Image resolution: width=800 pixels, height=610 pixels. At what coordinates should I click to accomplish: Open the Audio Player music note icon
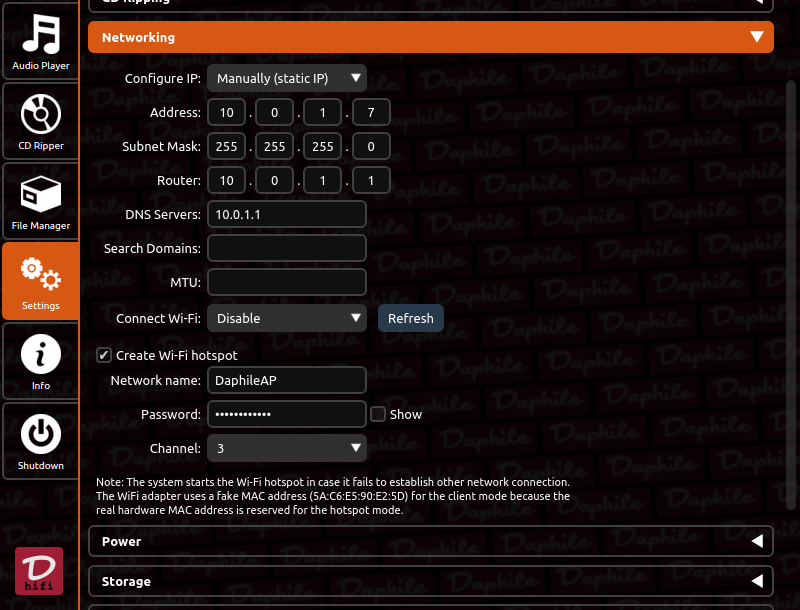point(41,34)
